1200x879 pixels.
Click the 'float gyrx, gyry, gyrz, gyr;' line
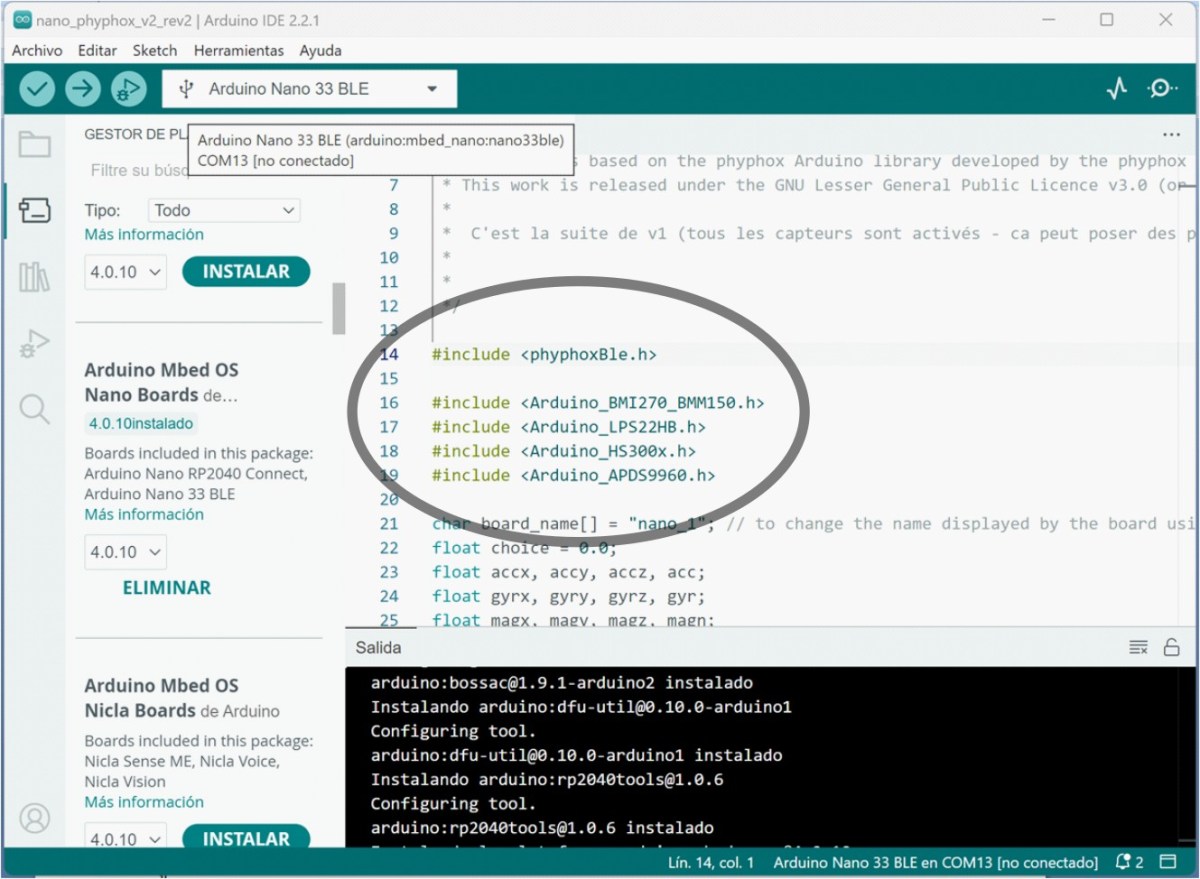coord(569,596)
